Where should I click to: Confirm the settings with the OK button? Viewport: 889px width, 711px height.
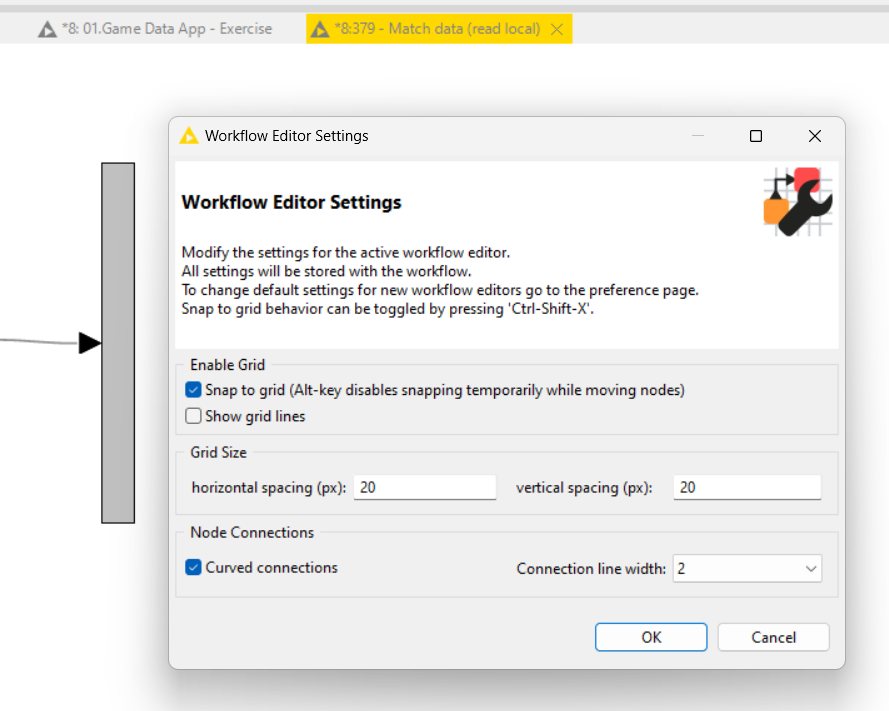[651, 637]
